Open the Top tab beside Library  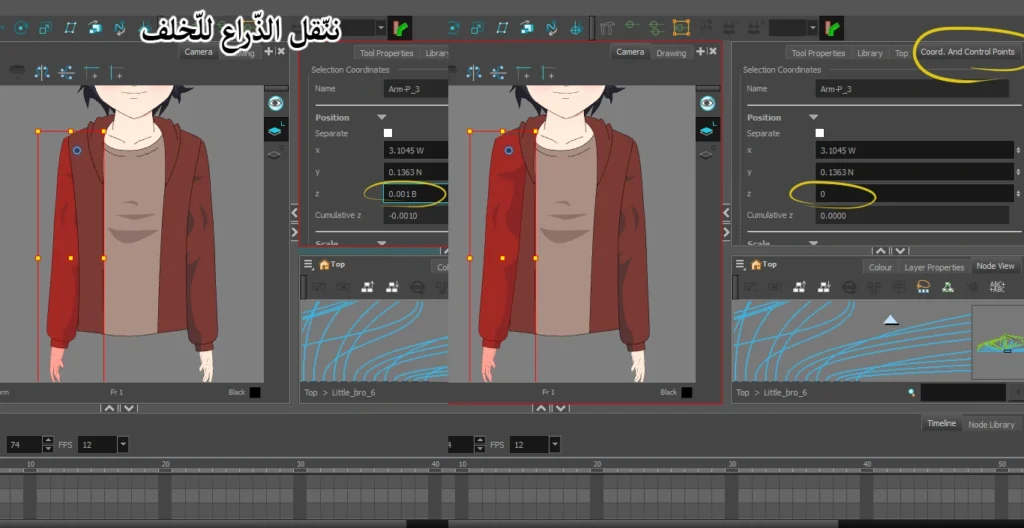[901, 54]
